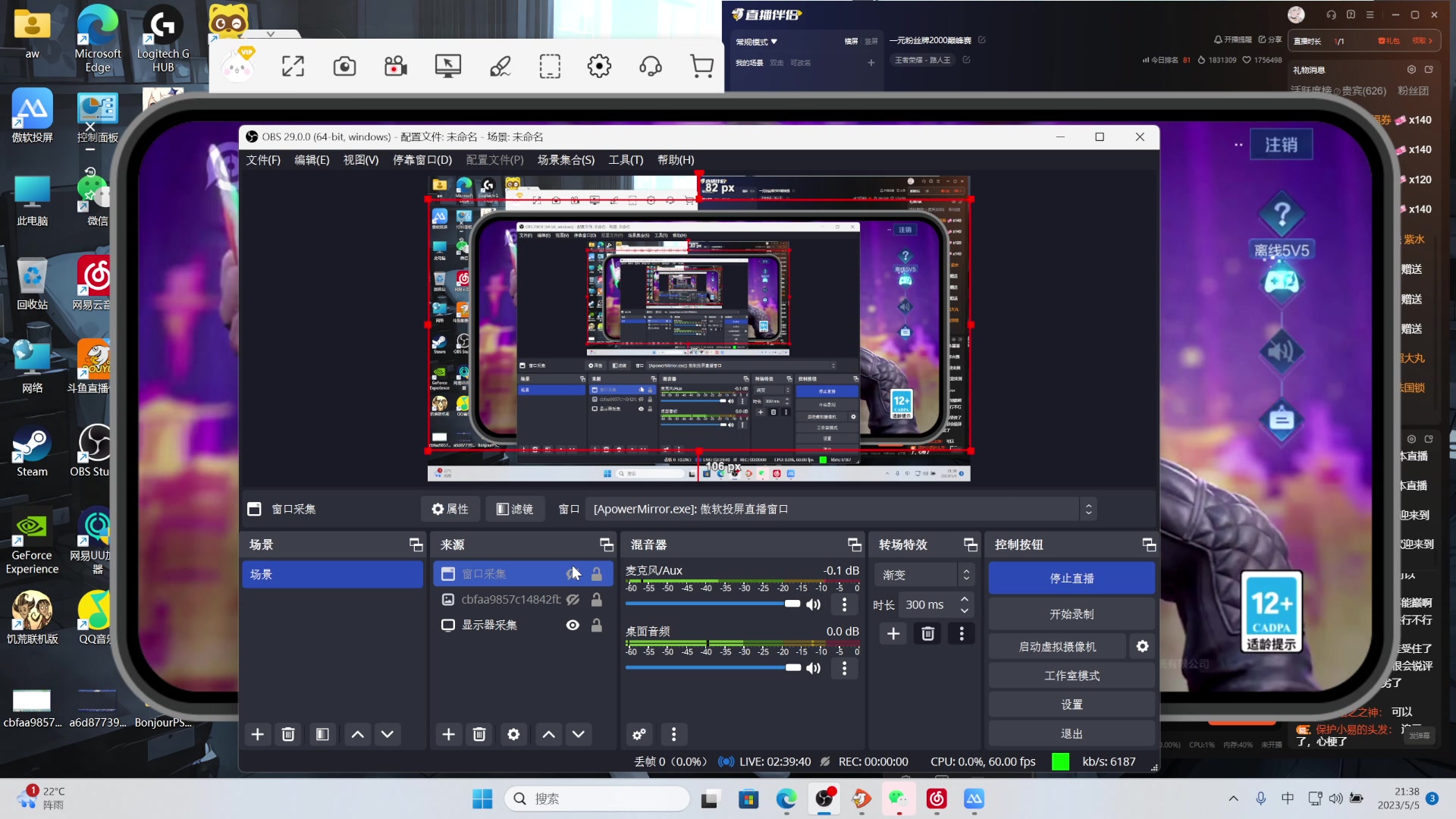
Task: Open the shopping cart in ApowerMirror toolbar
Action: (702, 67)
